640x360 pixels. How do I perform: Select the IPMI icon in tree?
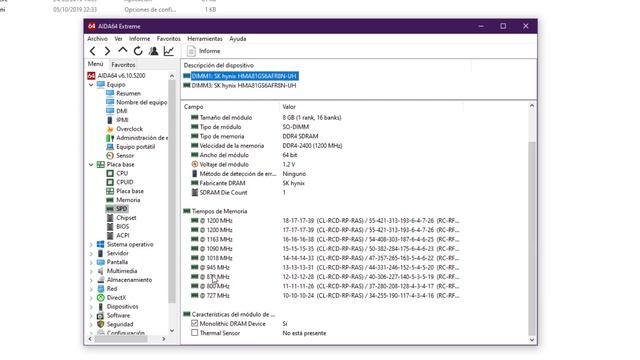point(110,120)
